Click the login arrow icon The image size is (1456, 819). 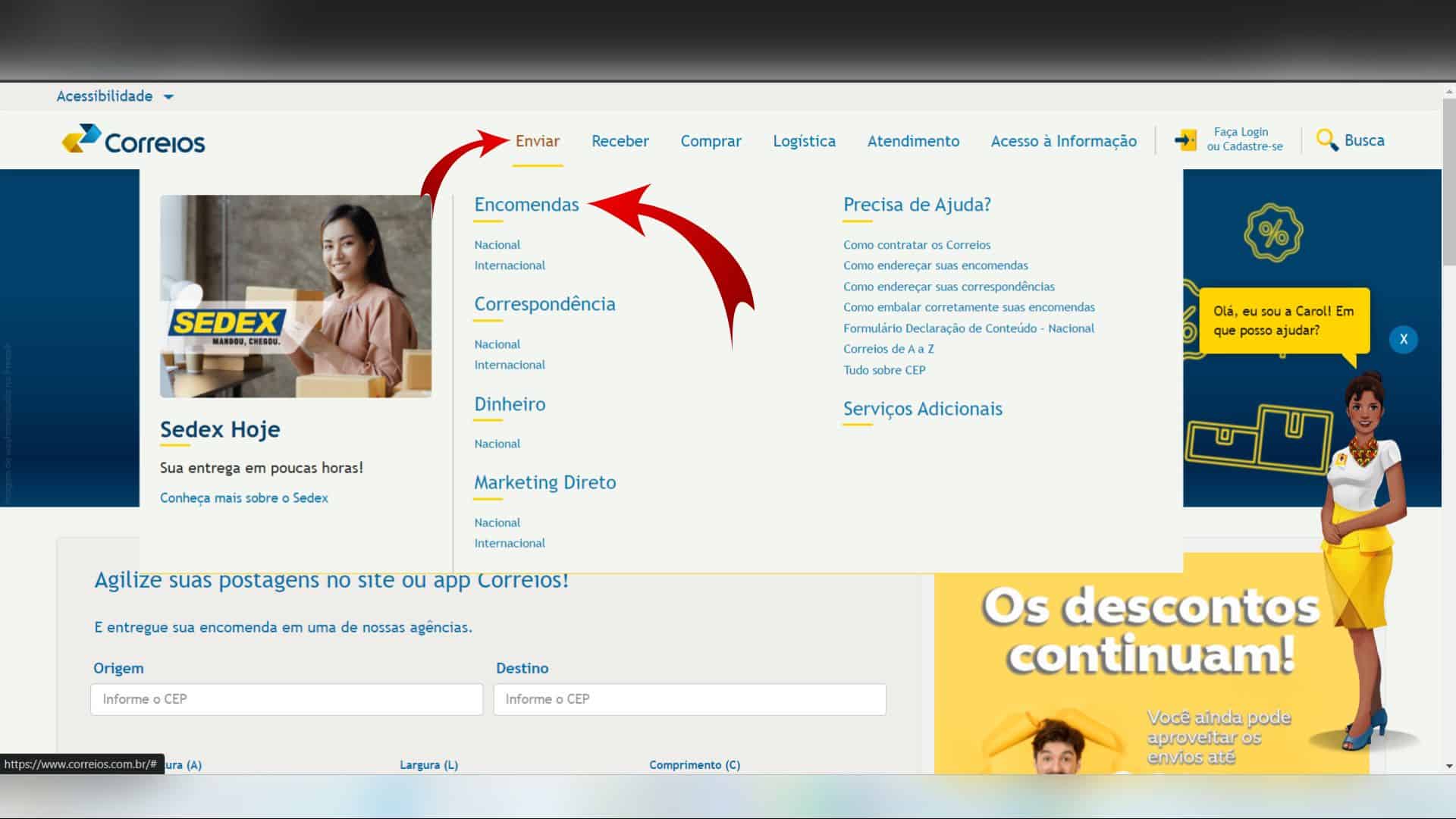coord(1185,140)
